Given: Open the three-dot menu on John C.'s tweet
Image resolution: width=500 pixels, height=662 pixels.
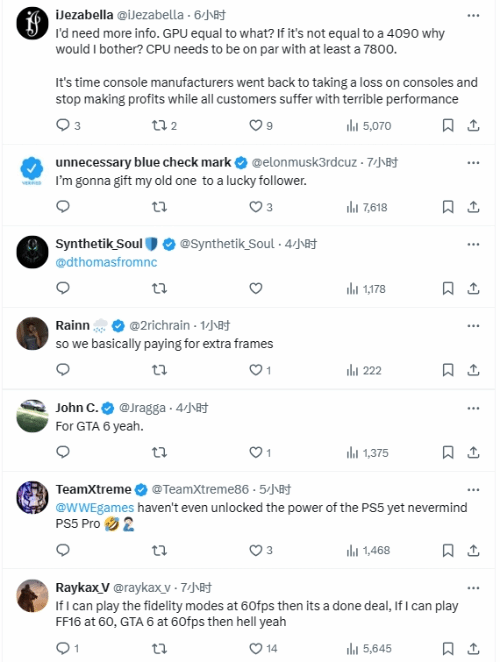Looking at the screenshot, I should click(x=473, y=408).
